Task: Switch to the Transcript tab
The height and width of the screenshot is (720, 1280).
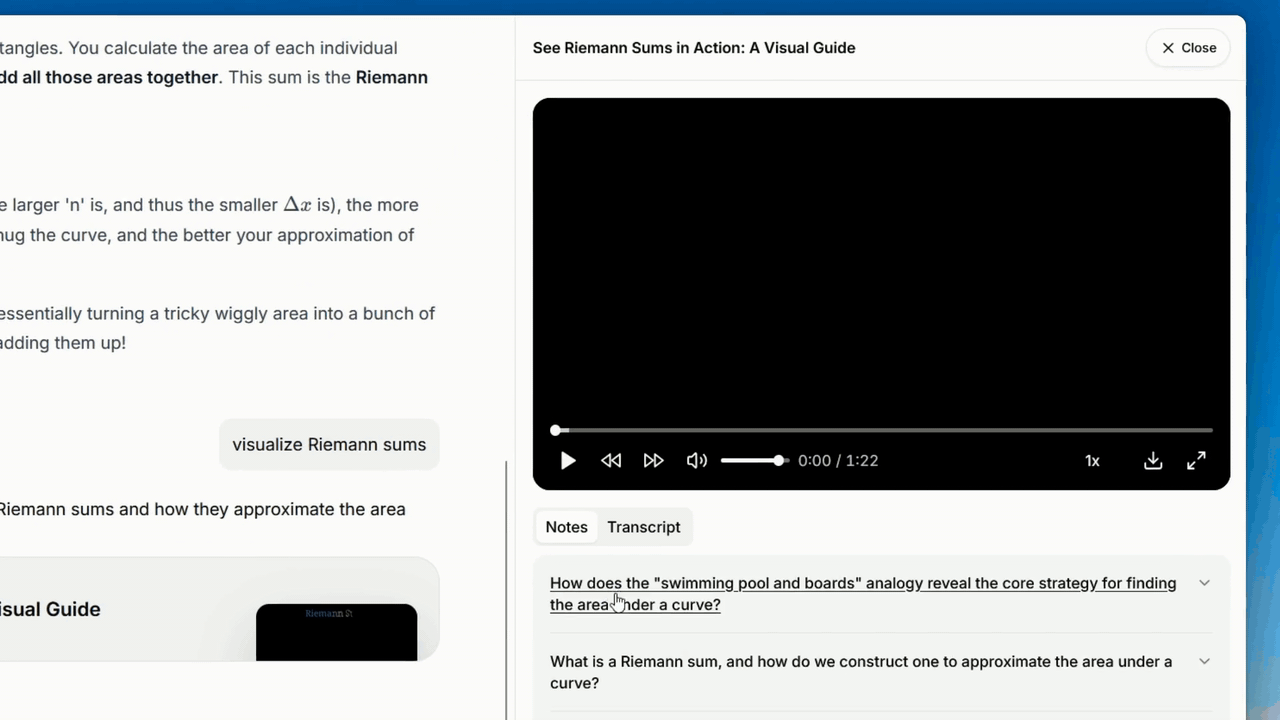Action: (x=643, y=527)
